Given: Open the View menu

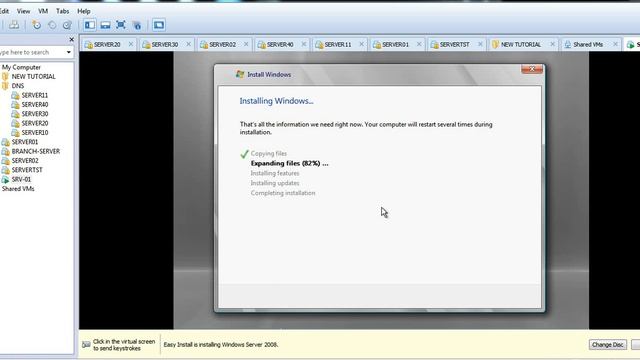Looking at the screenshot, I should coord(23,11).
